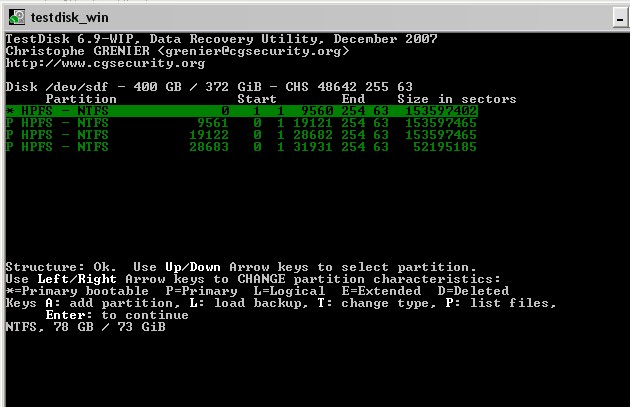
Task: Click the 'Size in sectors' column header
Action: pos(457,99)
